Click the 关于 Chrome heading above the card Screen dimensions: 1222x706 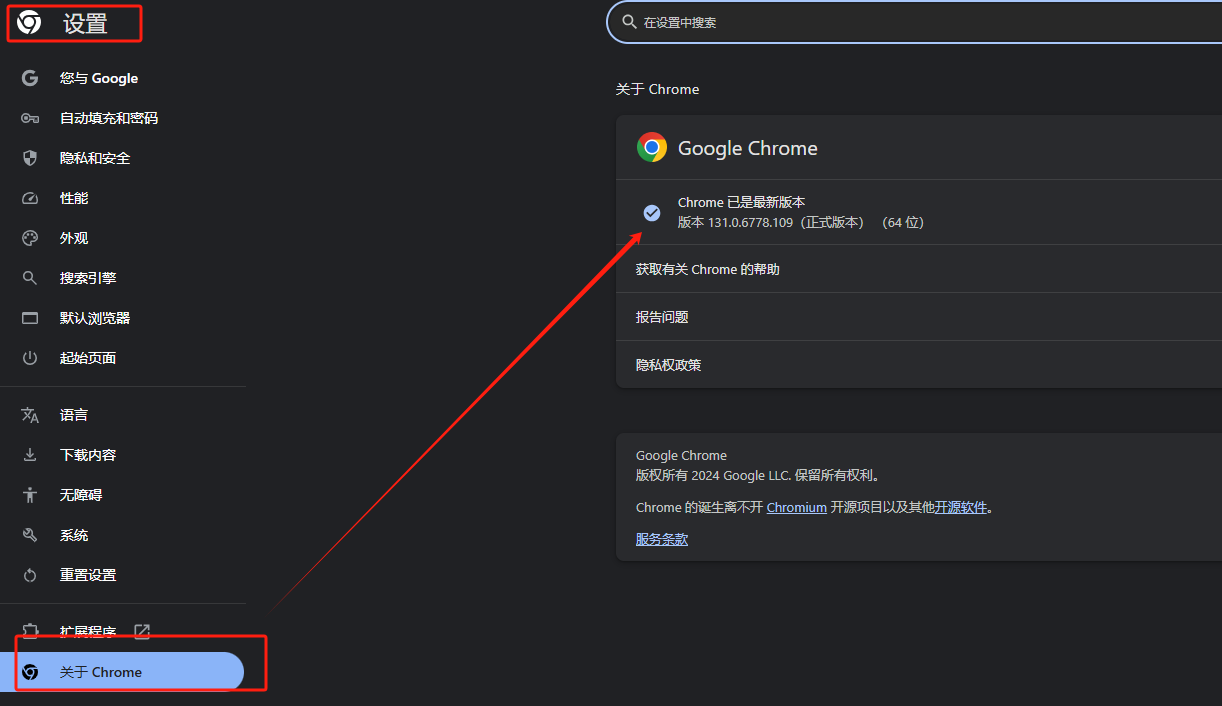(x=657, y=89)
